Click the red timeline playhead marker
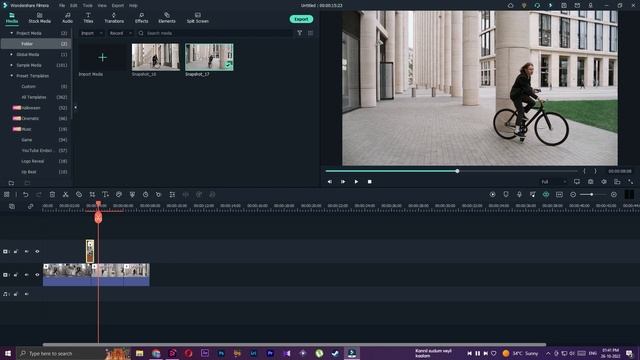The width and height of the screenshot is (640, 360). tap(98, 217)
